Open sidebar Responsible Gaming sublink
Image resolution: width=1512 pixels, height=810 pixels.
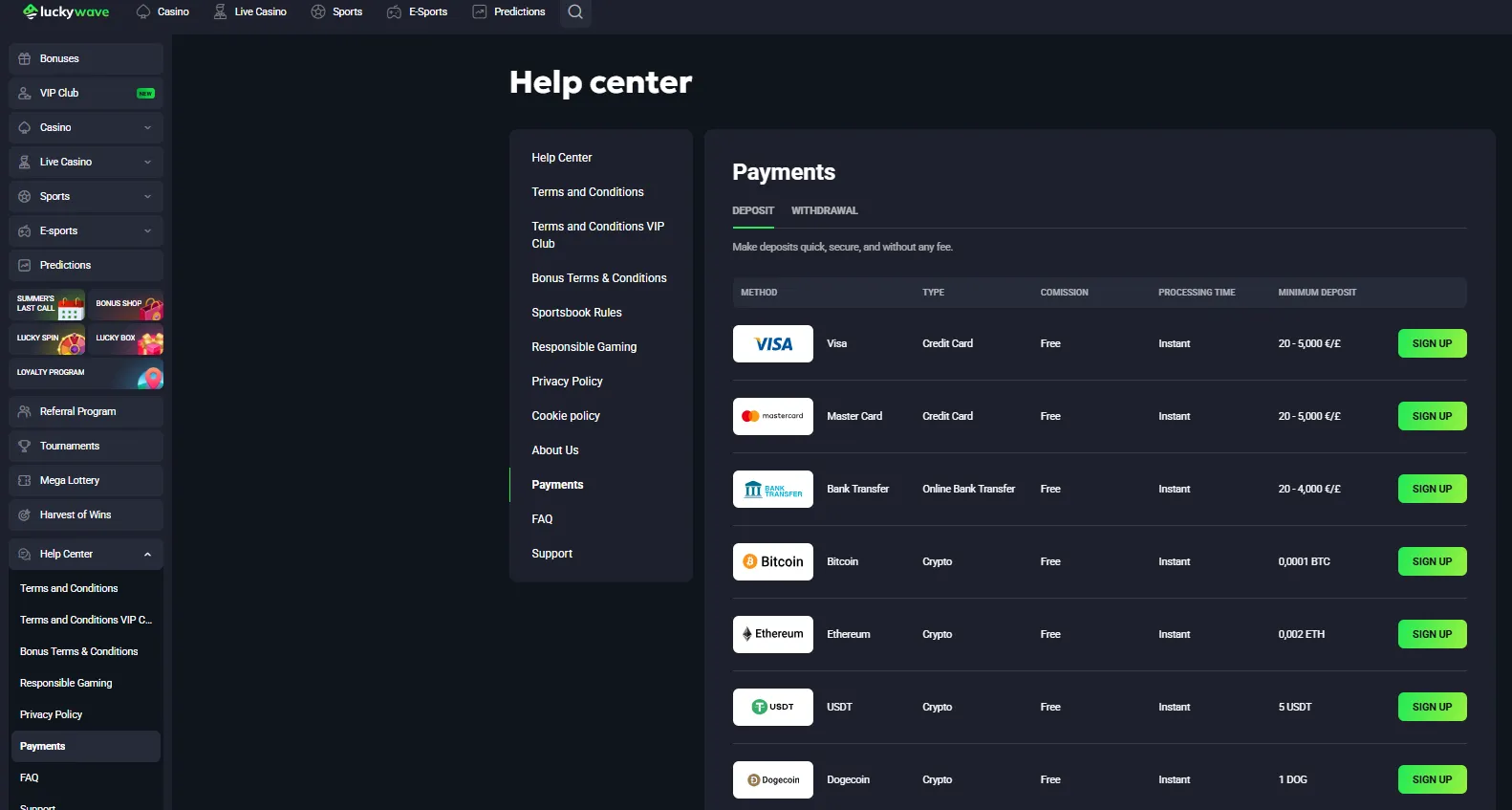pyautogui.click(x=66, y=683)
